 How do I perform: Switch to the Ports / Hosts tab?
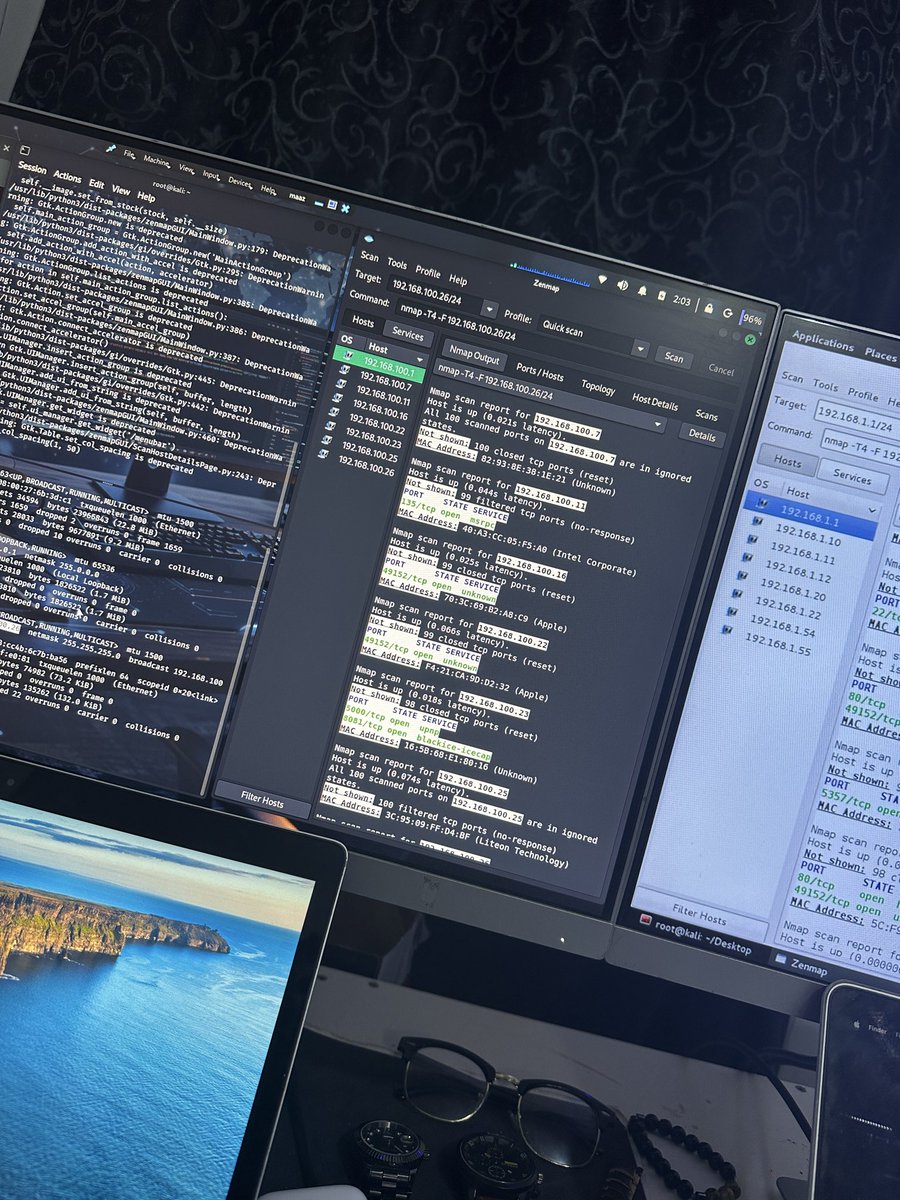[540, 370]
